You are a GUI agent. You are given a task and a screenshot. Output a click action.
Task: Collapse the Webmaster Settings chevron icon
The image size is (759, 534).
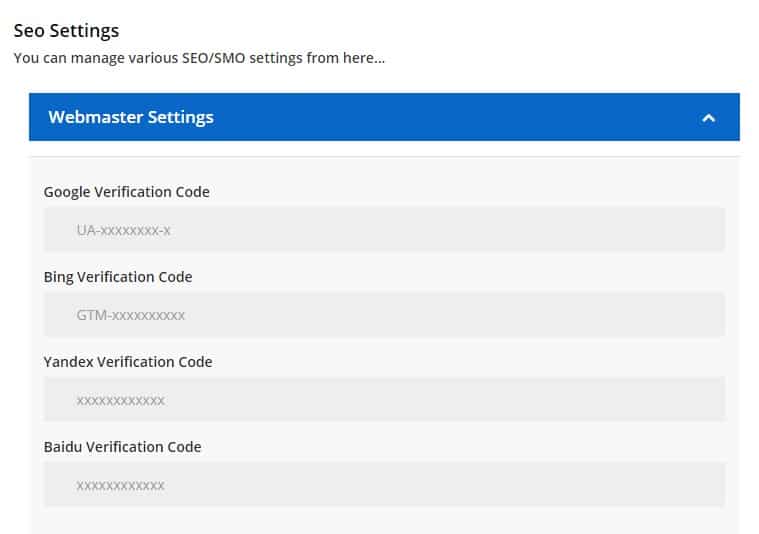pyautogui.click(x=708, y=118)
